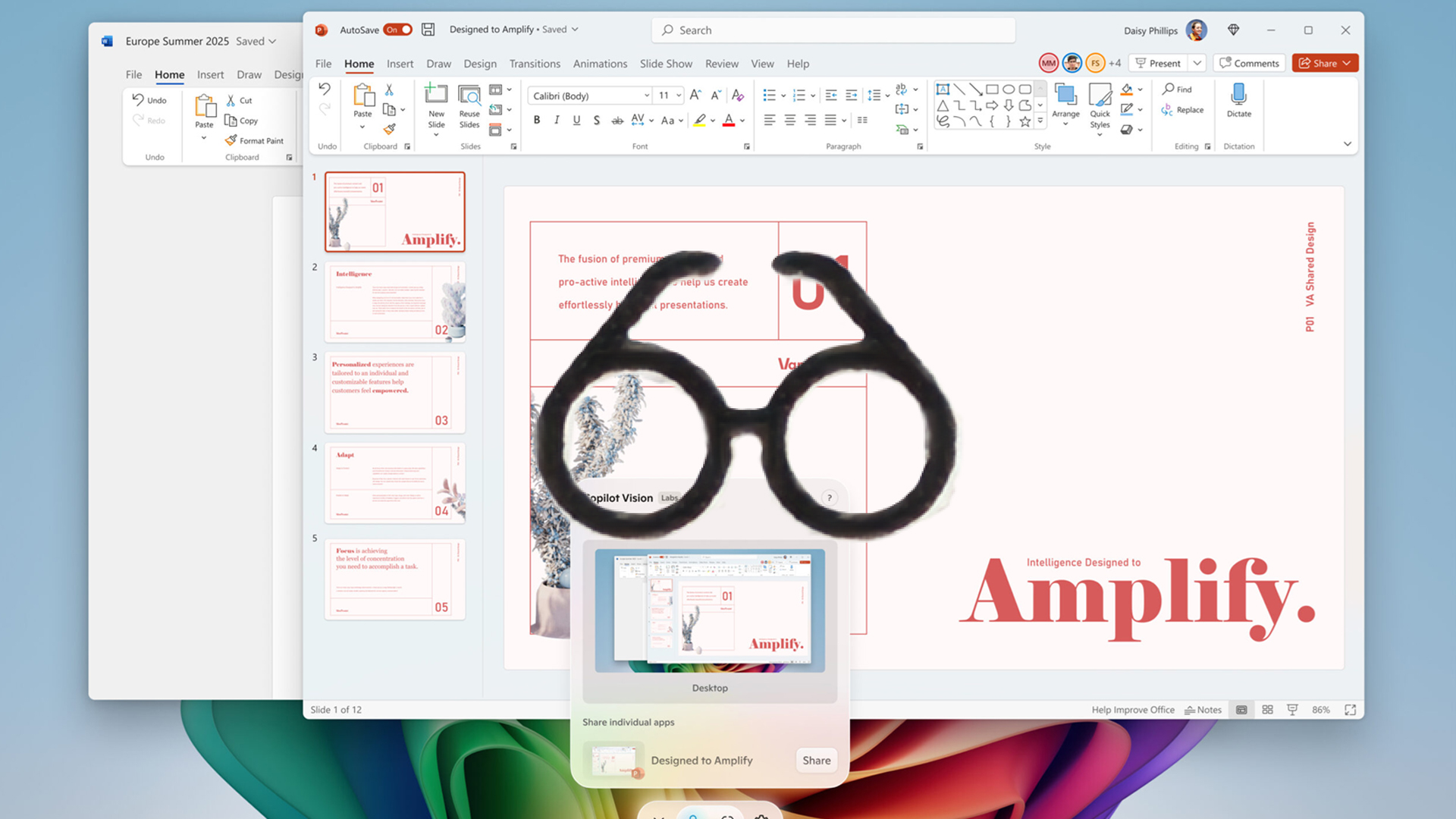Collapse the ribbon with the chevron
The width and height of the screenshot is (1456, 819).
tap(1348, 144)
